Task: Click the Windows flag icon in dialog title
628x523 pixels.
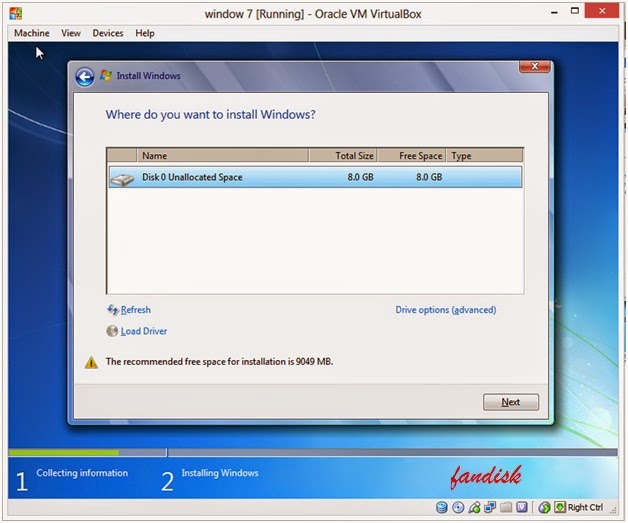Action: click(x=106, y=75)
